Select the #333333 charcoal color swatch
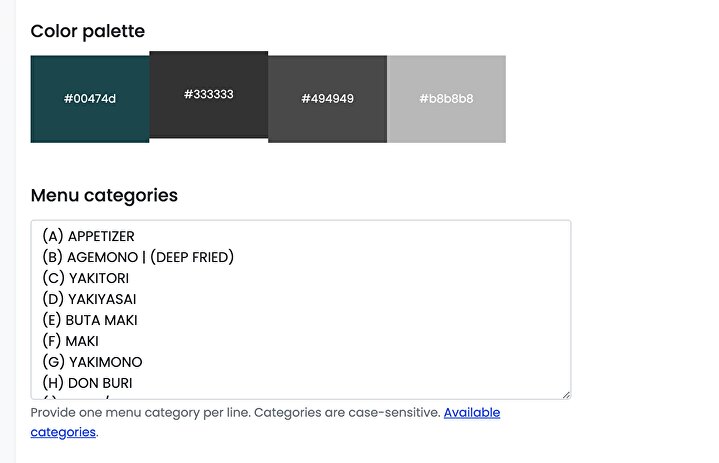Screen dimensions: 719x463 click(208, 94)
